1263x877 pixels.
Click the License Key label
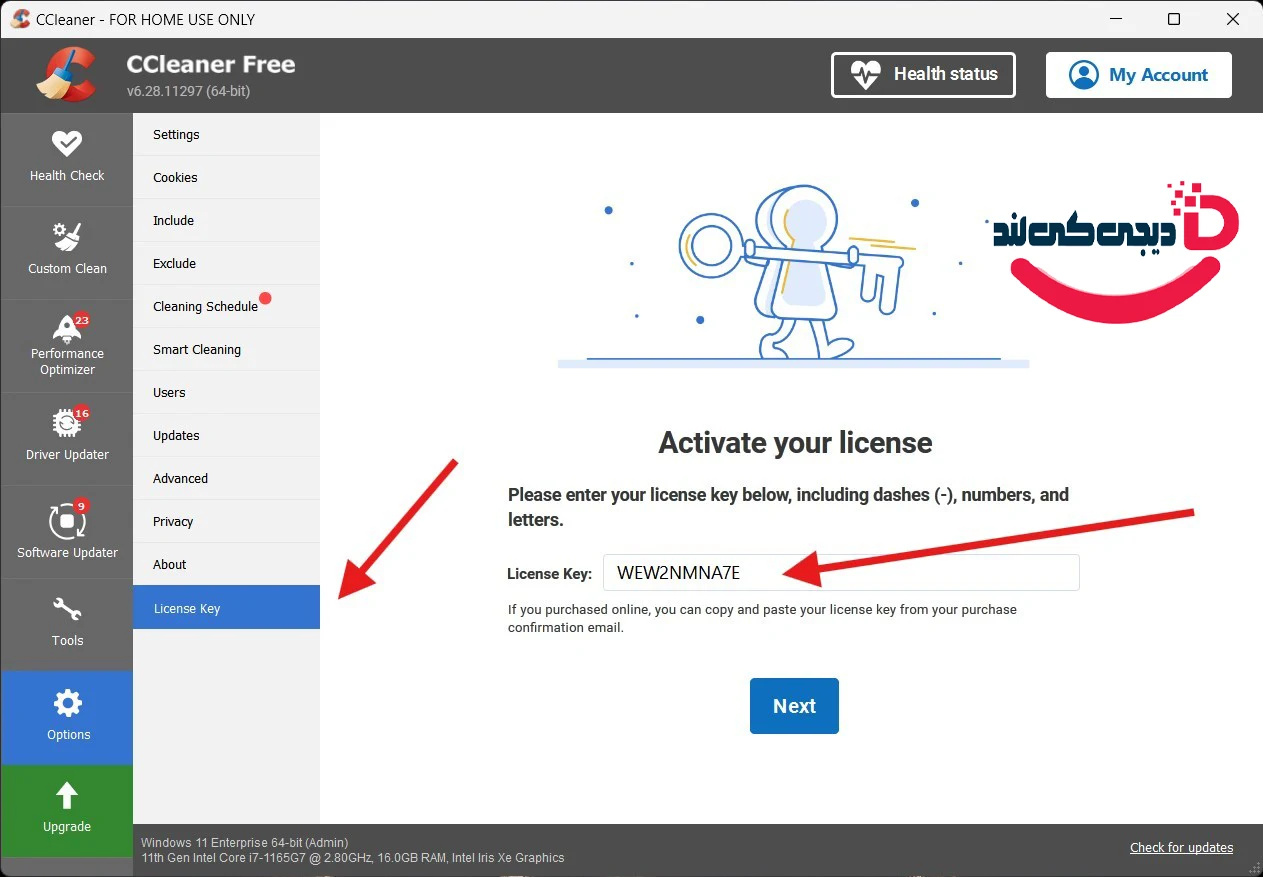(549, 574)
